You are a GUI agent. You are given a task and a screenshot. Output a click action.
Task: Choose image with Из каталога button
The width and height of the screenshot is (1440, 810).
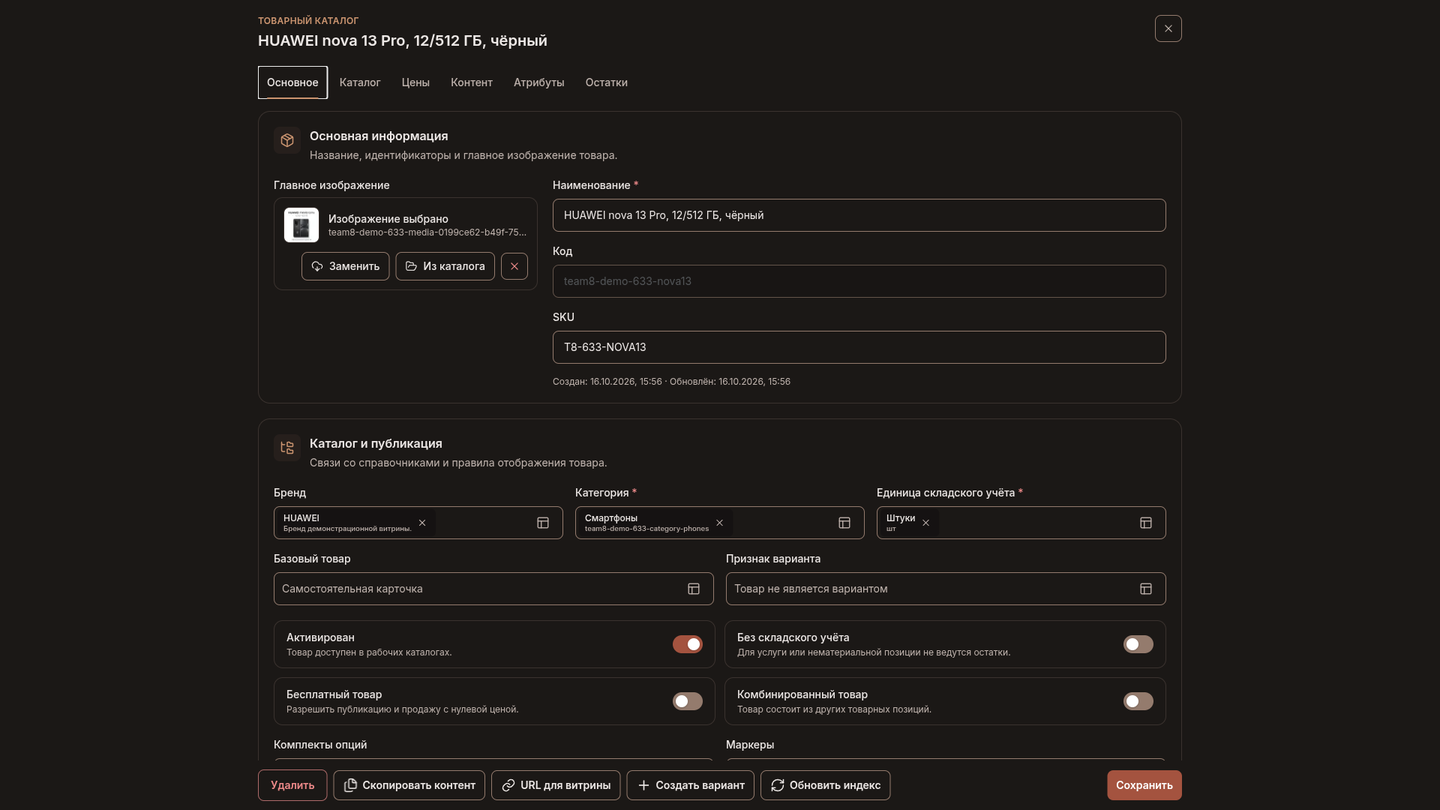click(x=445, y=266)
